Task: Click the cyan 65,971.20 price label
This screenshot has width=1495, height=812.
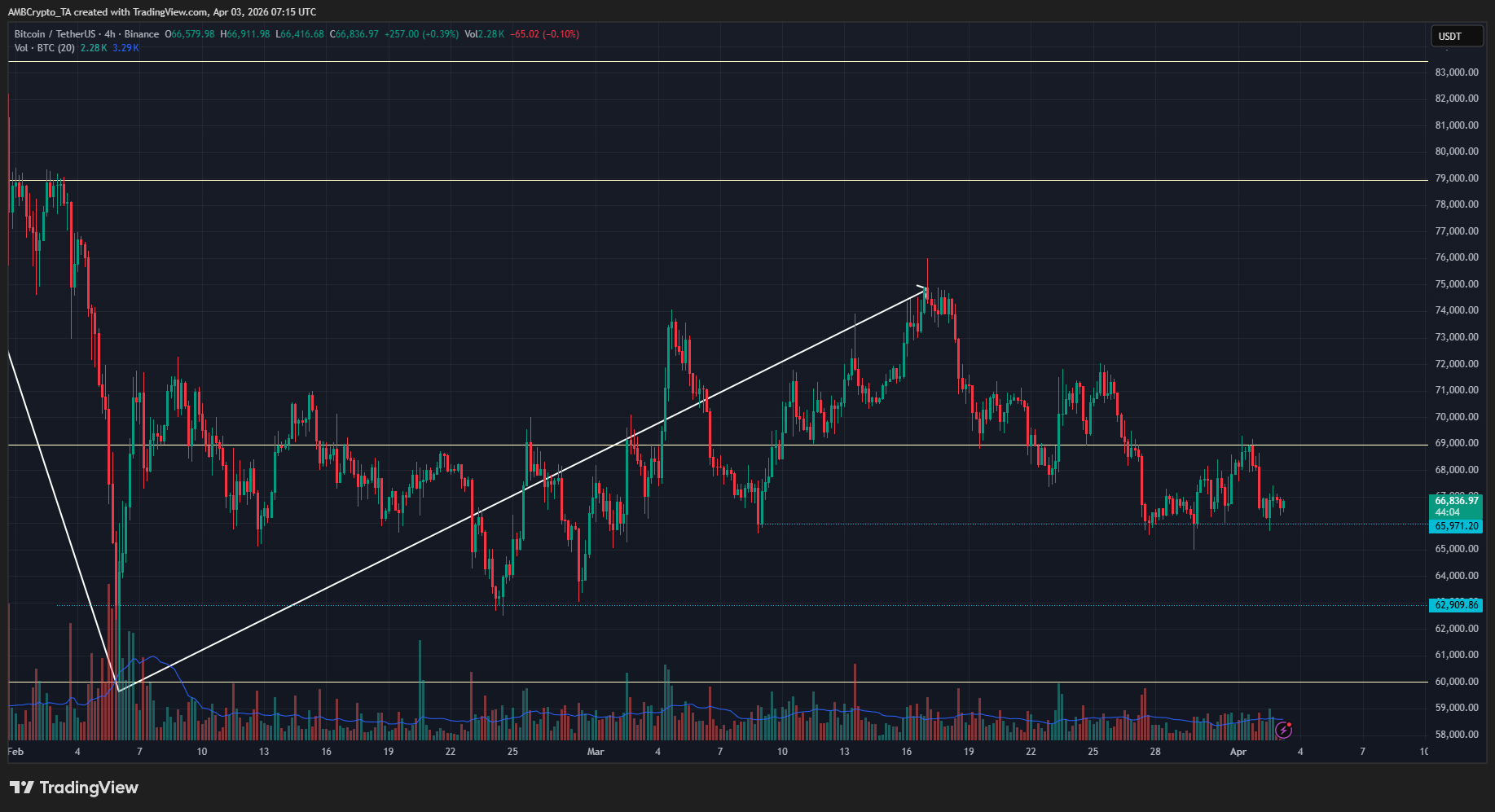Action: click(1457, 526)
